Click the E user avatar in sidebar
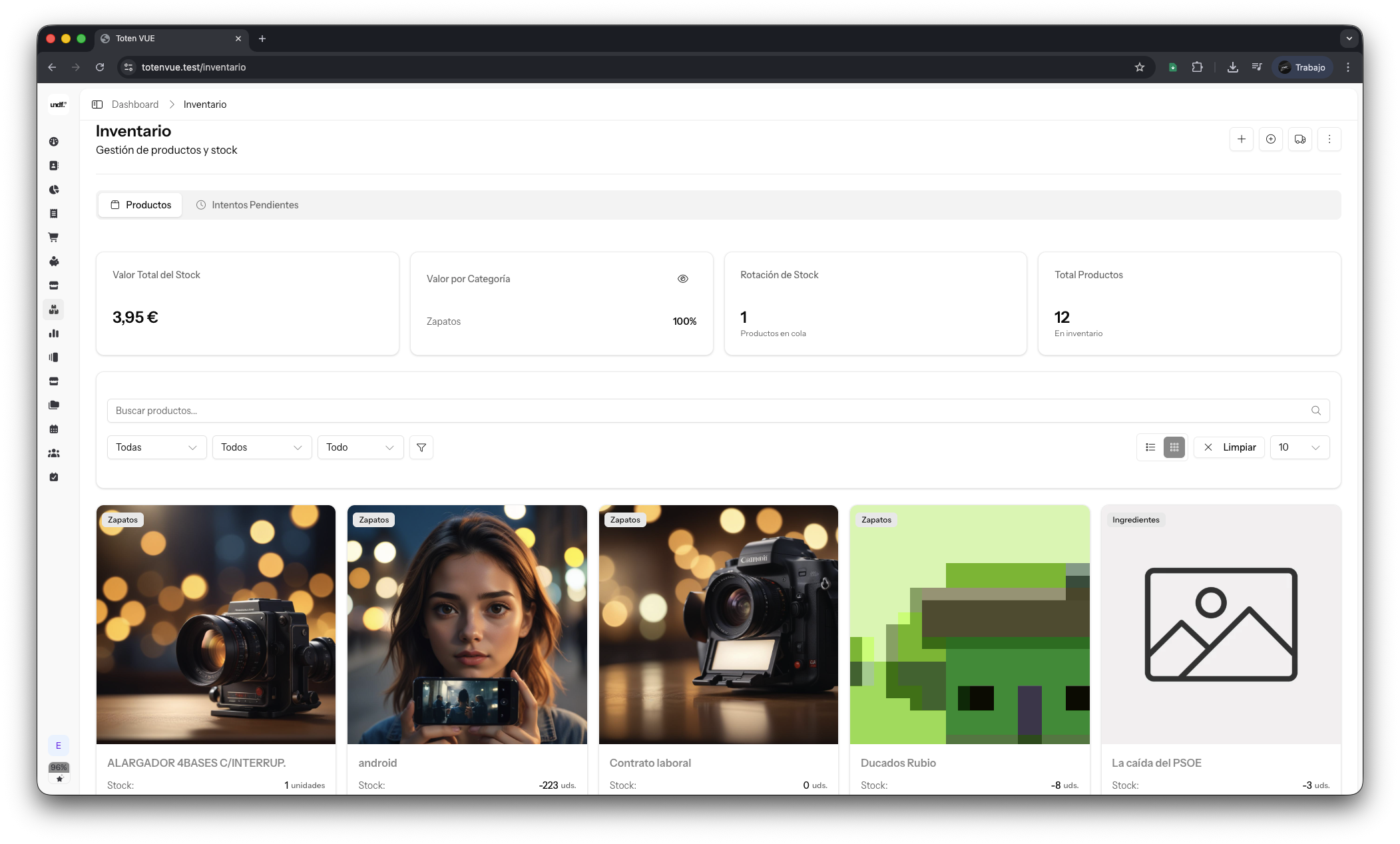 [x=59, y=745]
